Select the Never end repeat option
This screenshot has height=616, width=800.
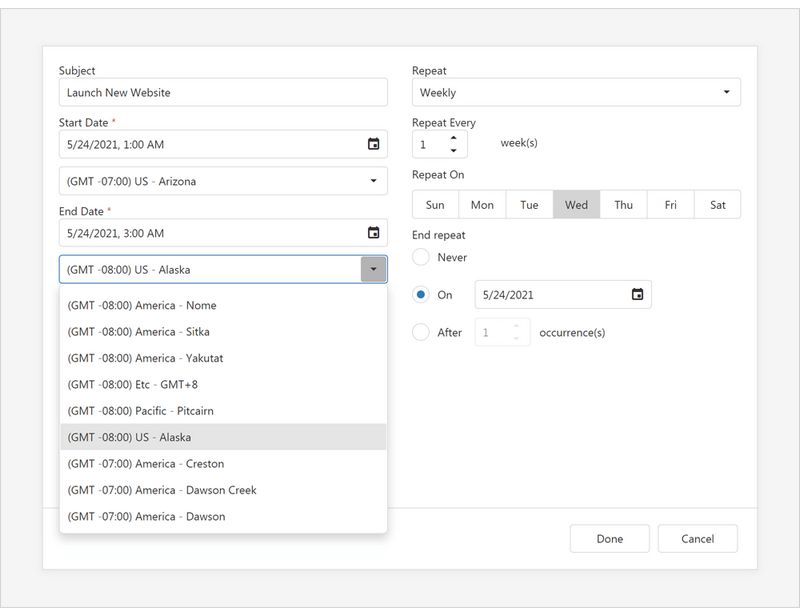click(x=421, y=257)
